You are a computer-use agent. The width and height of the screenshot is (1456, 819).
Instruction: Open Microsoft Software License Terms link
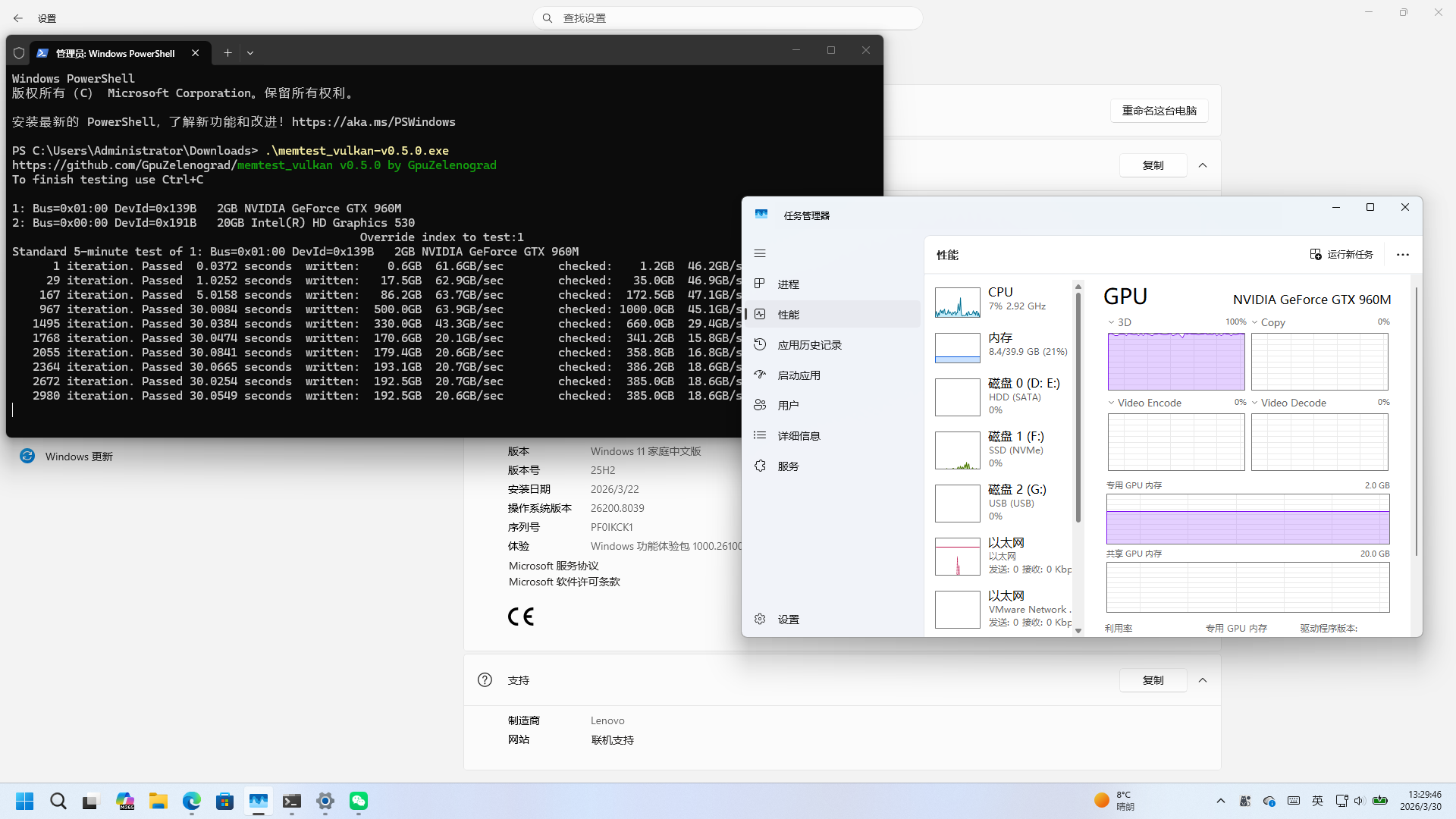[564, 582]
